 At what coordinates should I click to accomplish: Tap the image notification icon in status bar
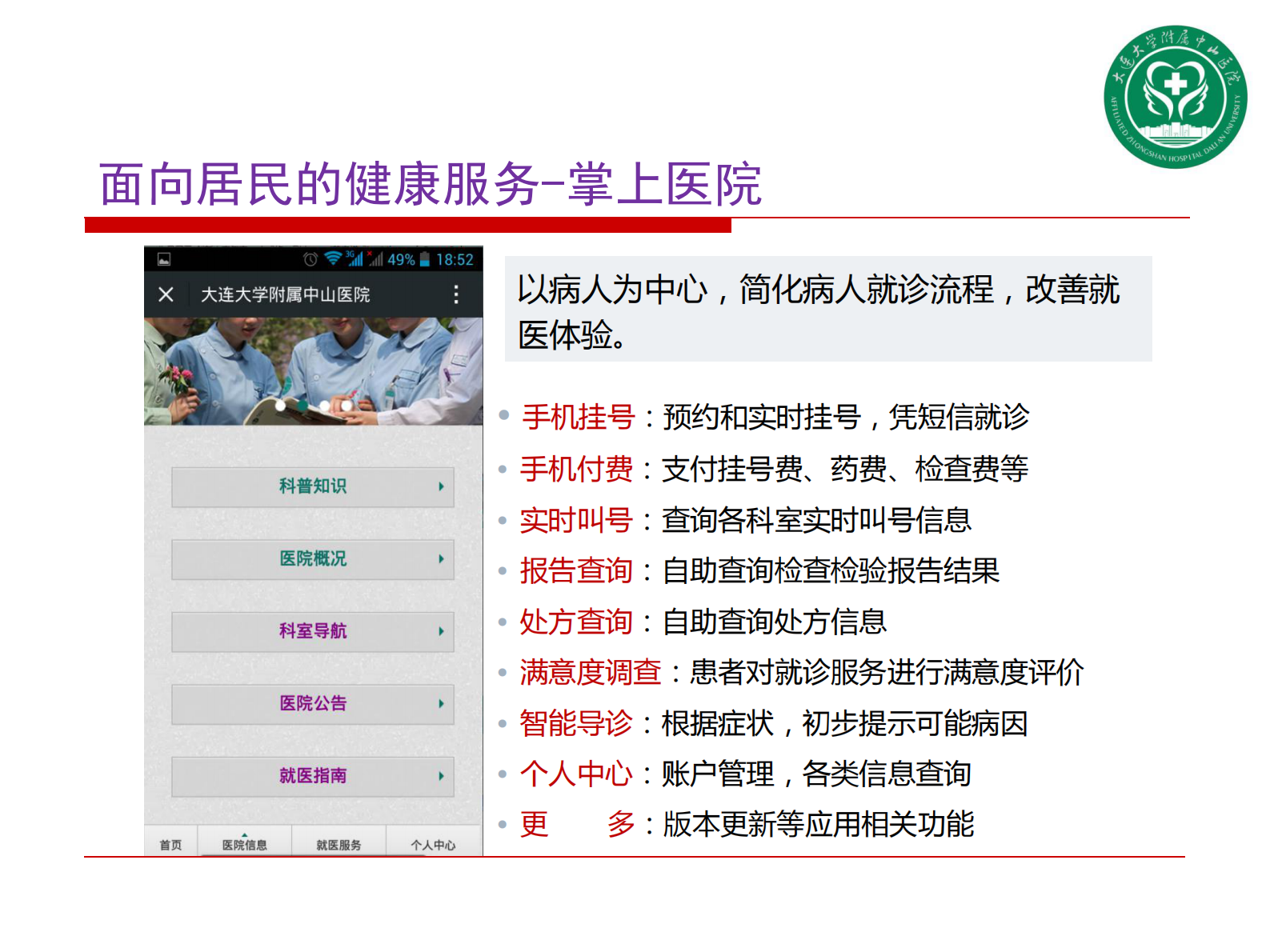(x=164, y=259)
